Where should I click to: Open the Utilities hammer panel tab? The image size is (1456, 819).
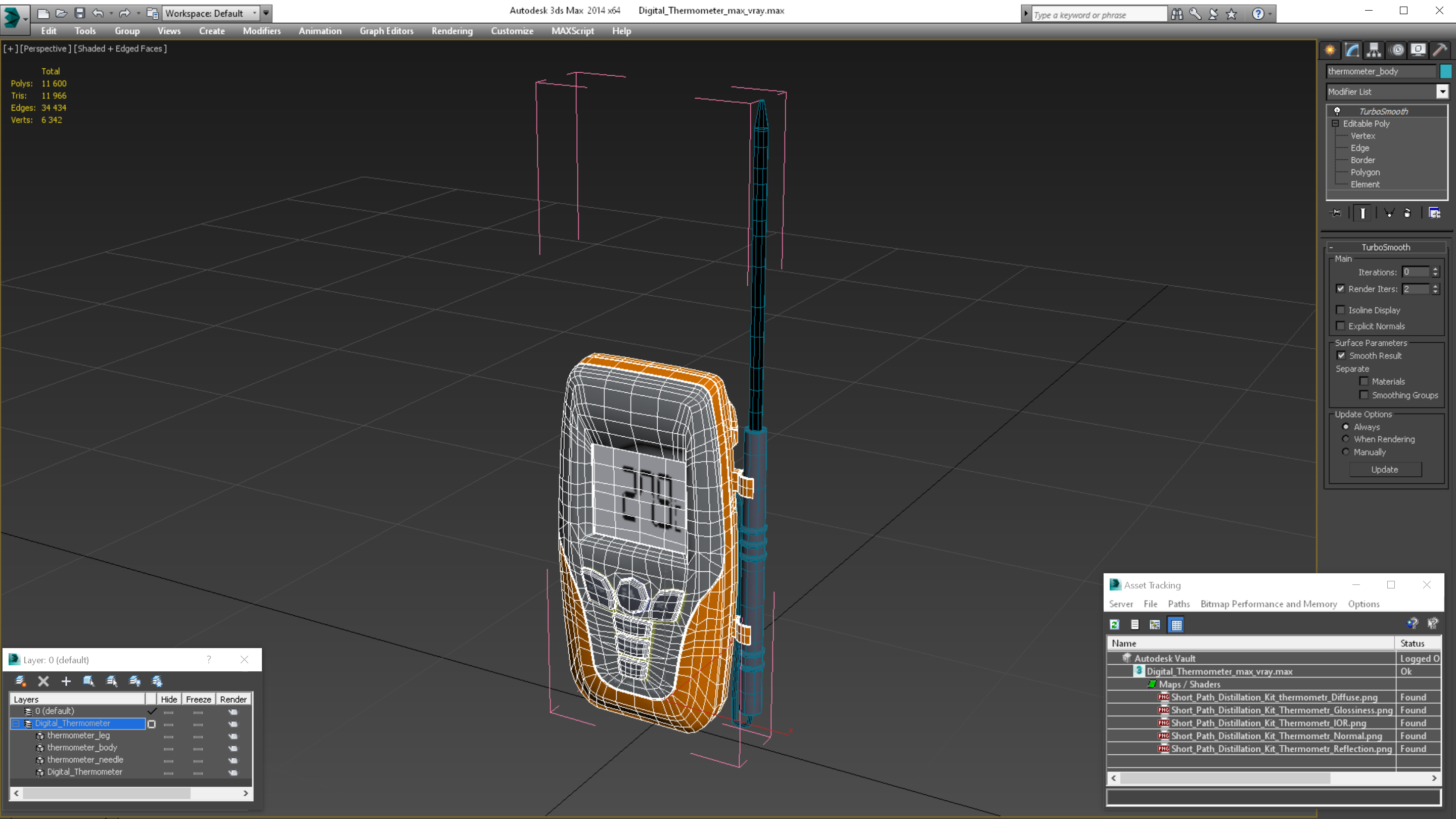point(1440,51)
